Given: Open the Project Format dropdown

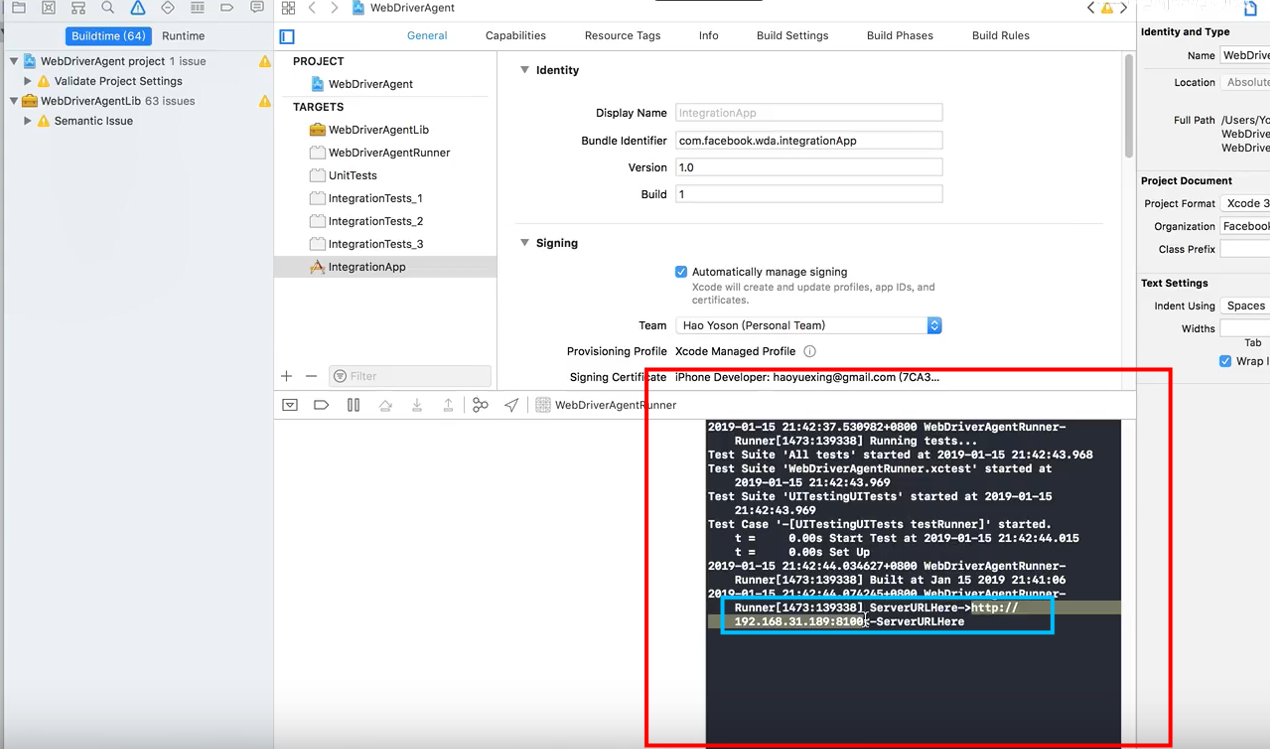Looking at the screenshot, I should 1246,203.
